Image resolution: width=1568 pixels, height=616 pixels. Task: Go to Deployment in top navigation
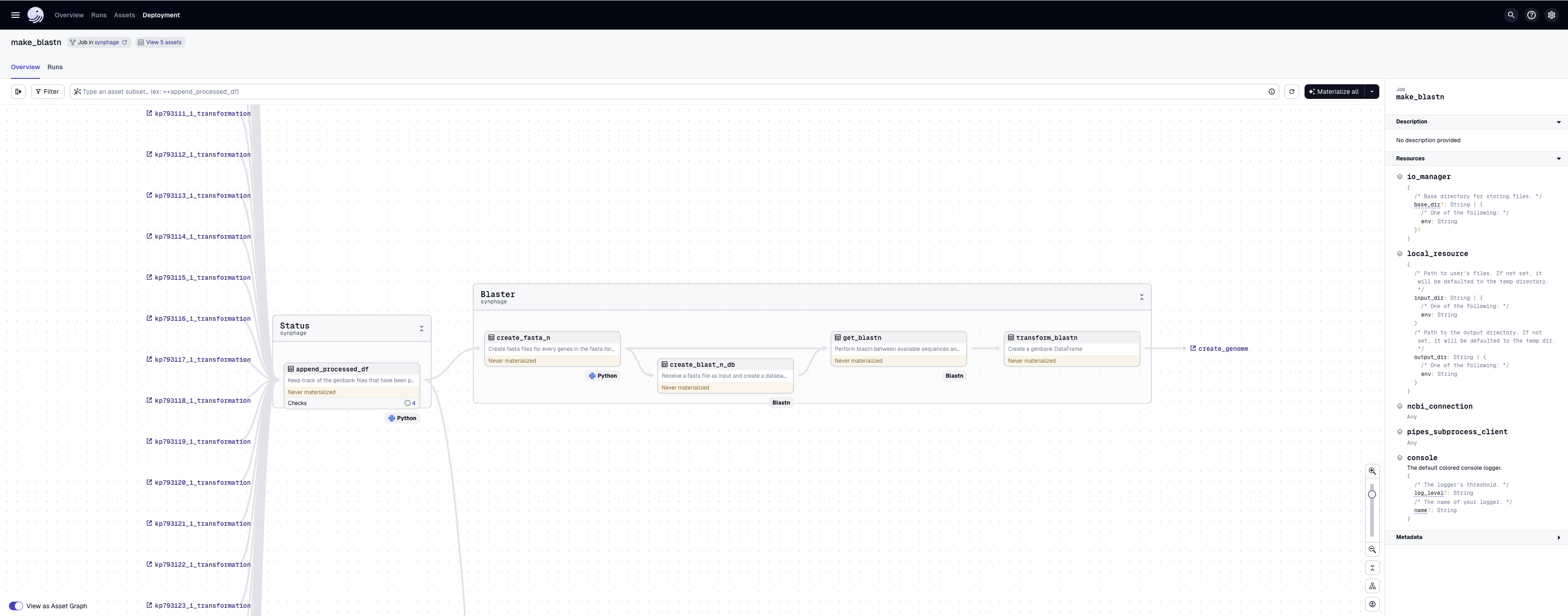161,15
